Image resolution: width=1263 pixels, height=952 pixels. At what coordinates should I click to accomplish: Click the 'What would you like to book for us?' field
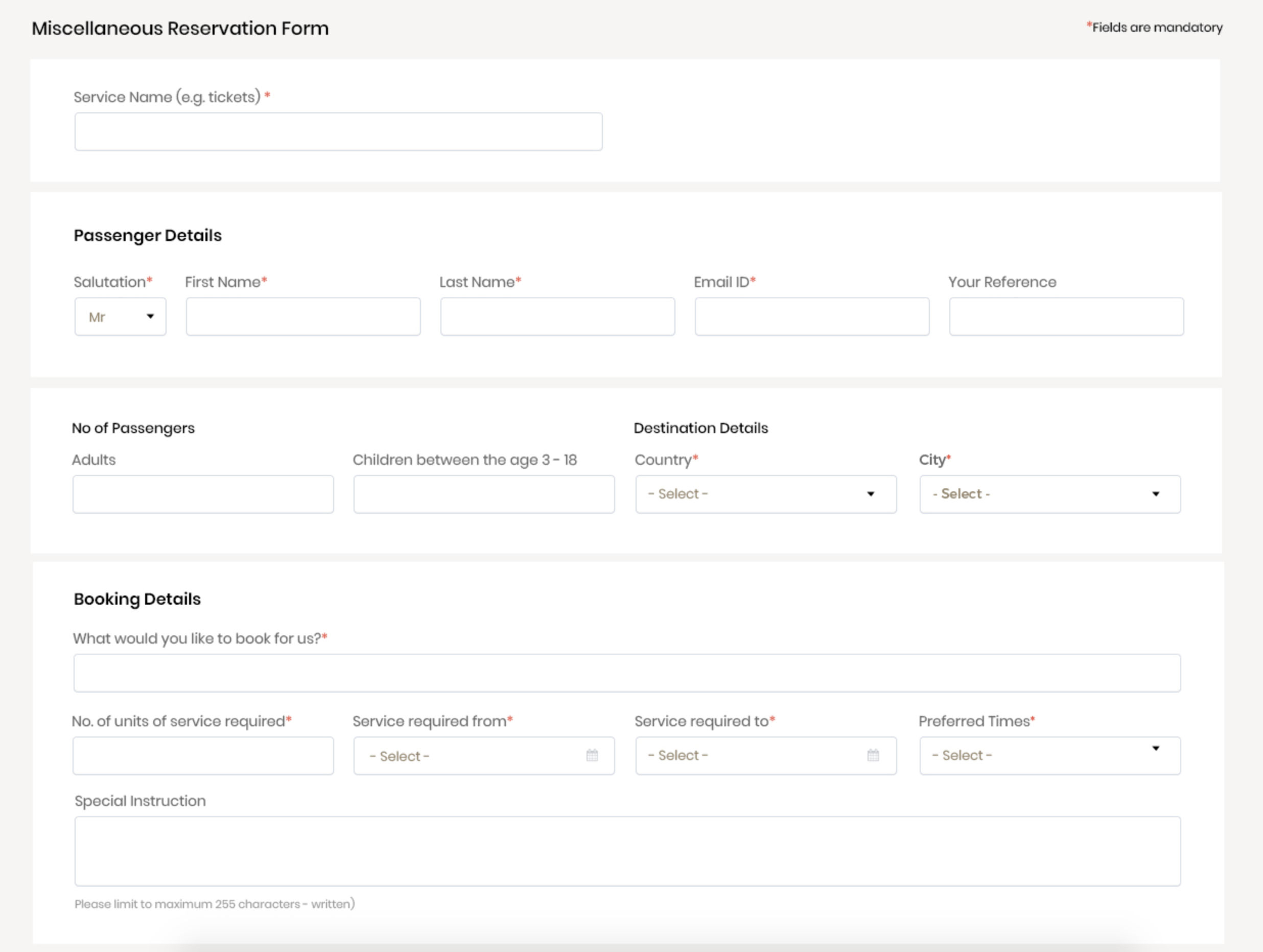627,672
